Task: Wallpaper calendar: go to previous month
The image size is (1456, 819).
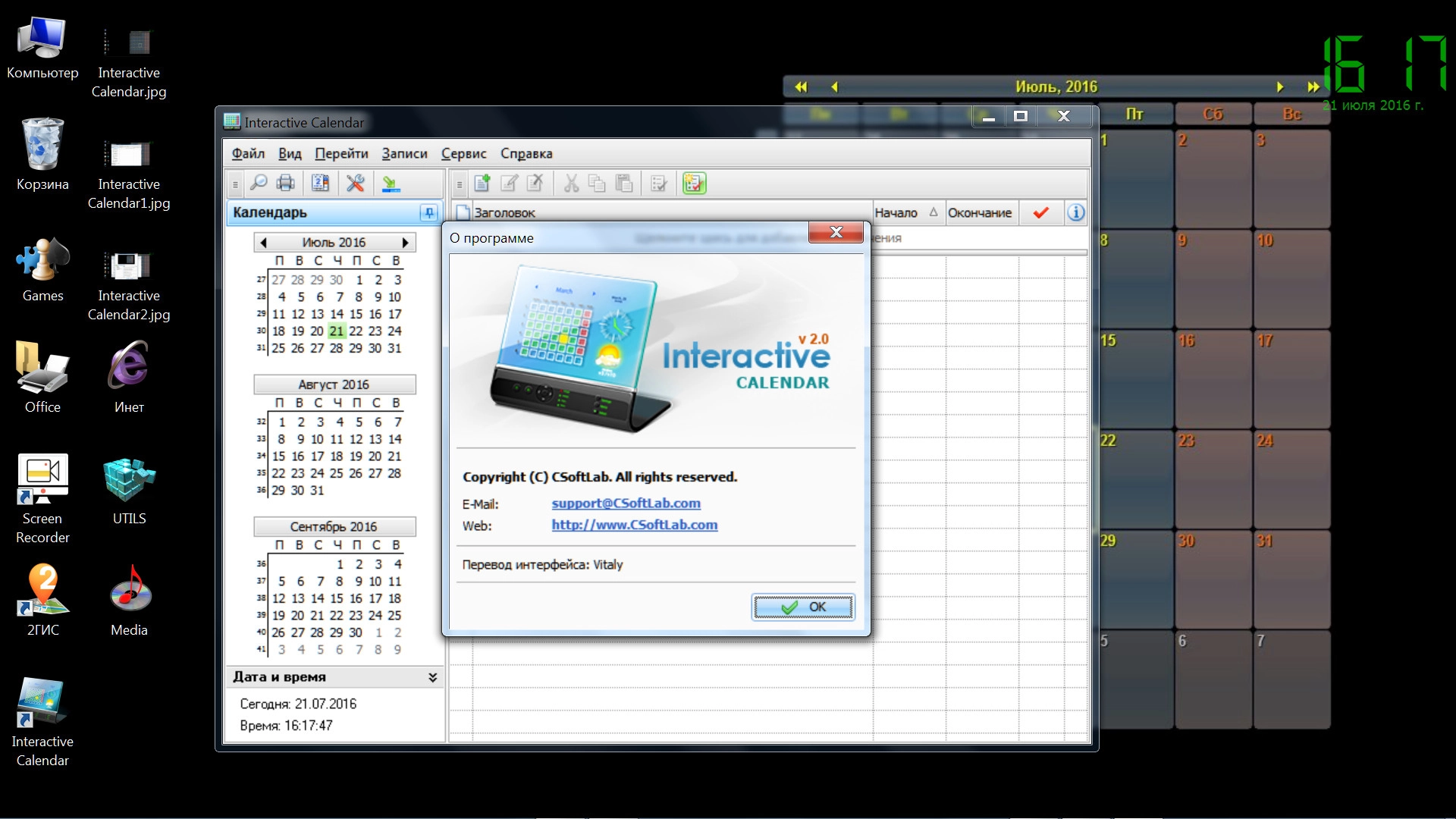Action: click(x=834, y=86)
